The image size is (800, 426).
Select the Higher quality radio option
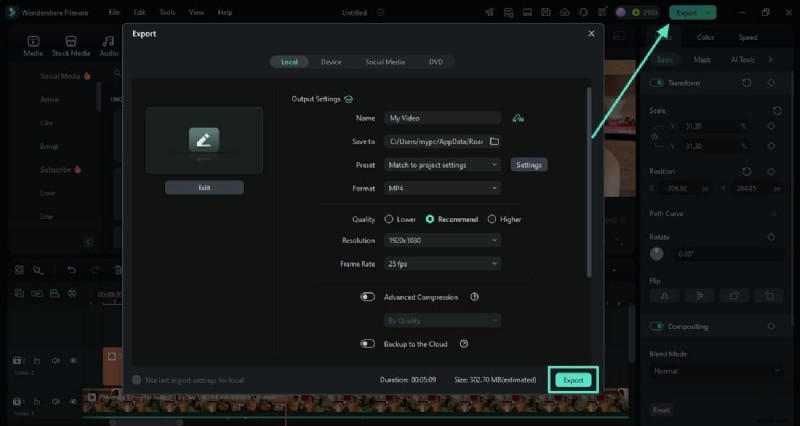[x=492, y=219]
